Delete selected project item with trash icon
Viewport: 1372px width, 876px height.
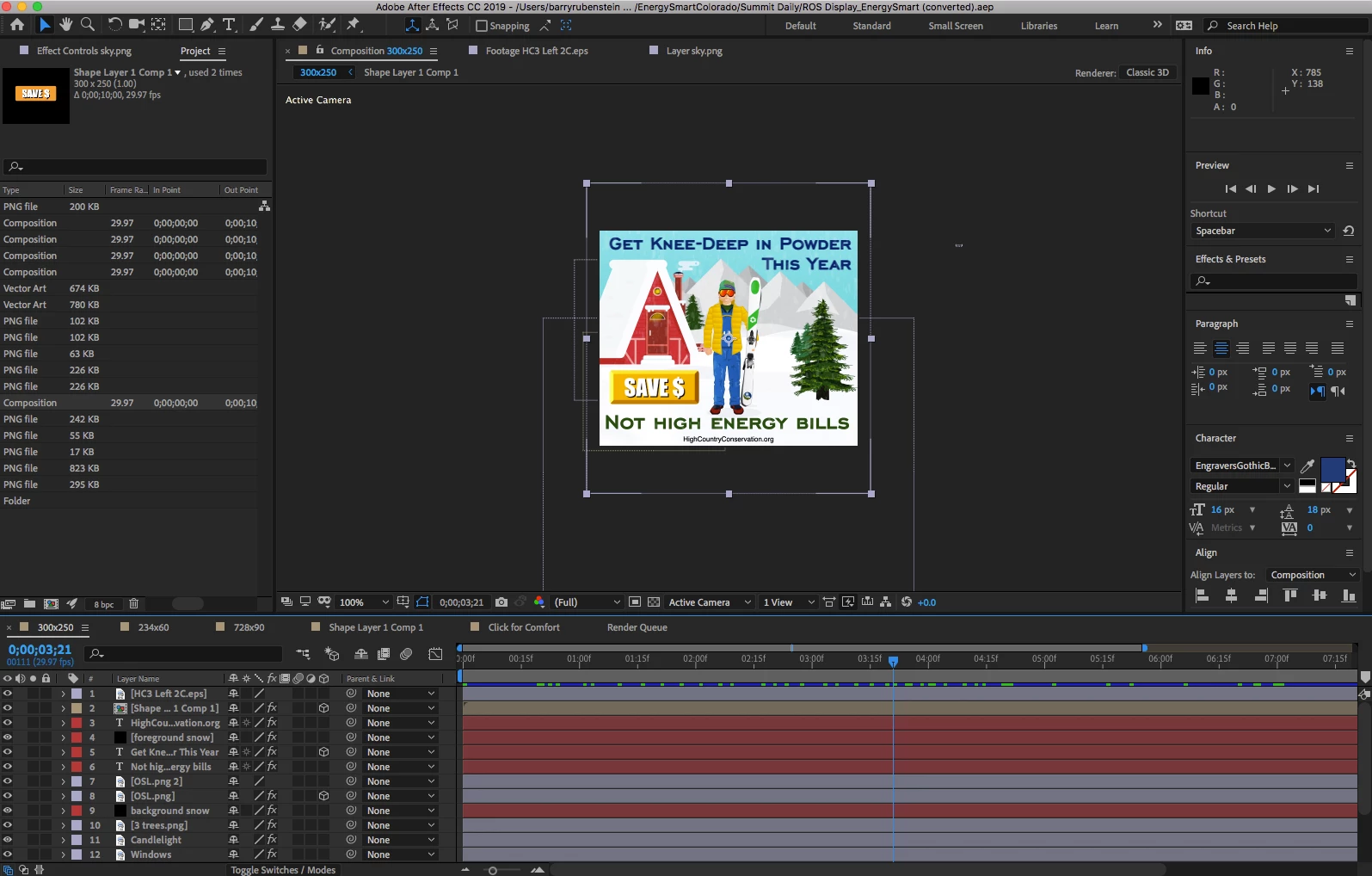pyautogui.click(x=133, y=604)
